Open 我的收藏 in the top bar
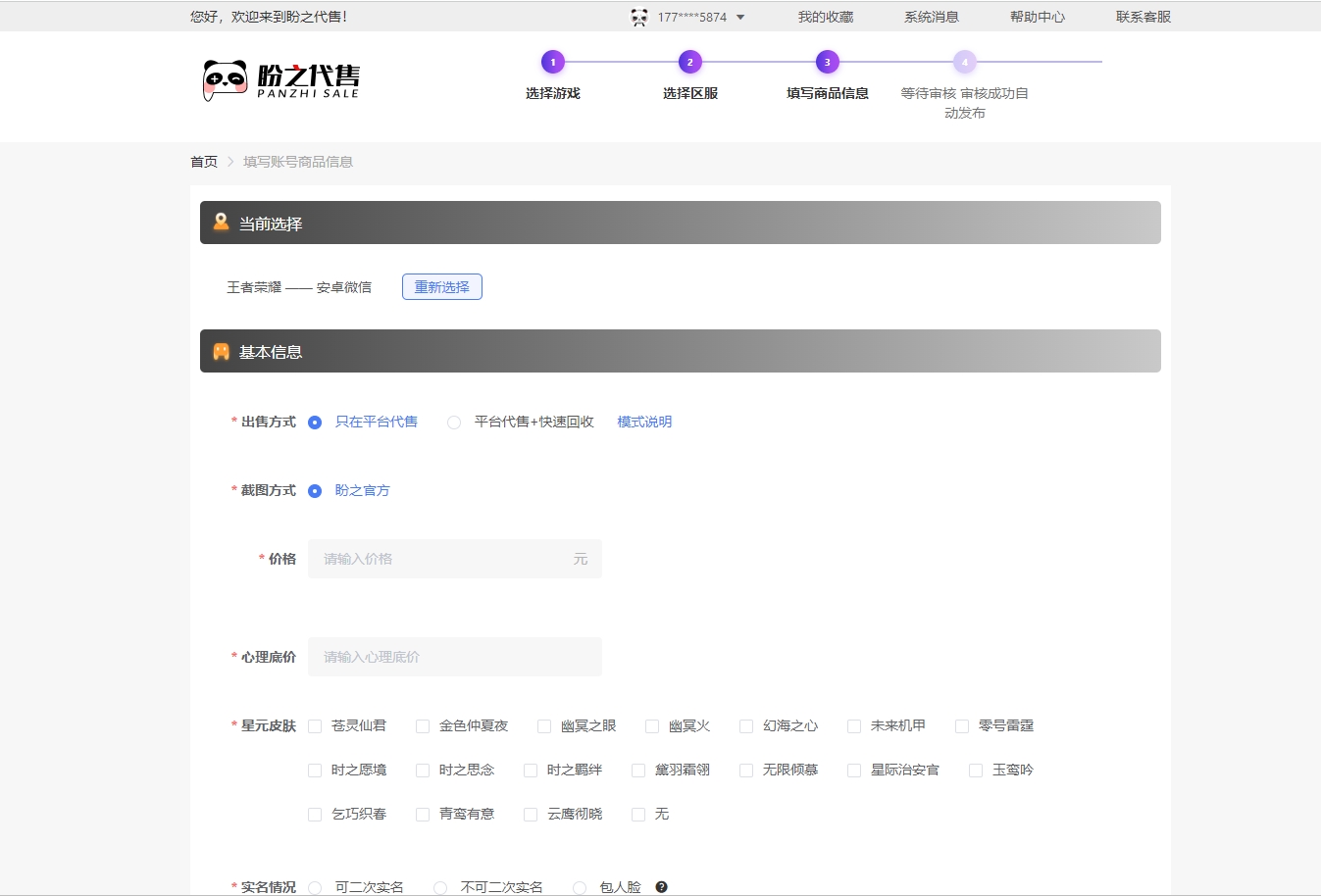Image resolution: width=1321 pixels, height=896 pixels. click(826, 17)
